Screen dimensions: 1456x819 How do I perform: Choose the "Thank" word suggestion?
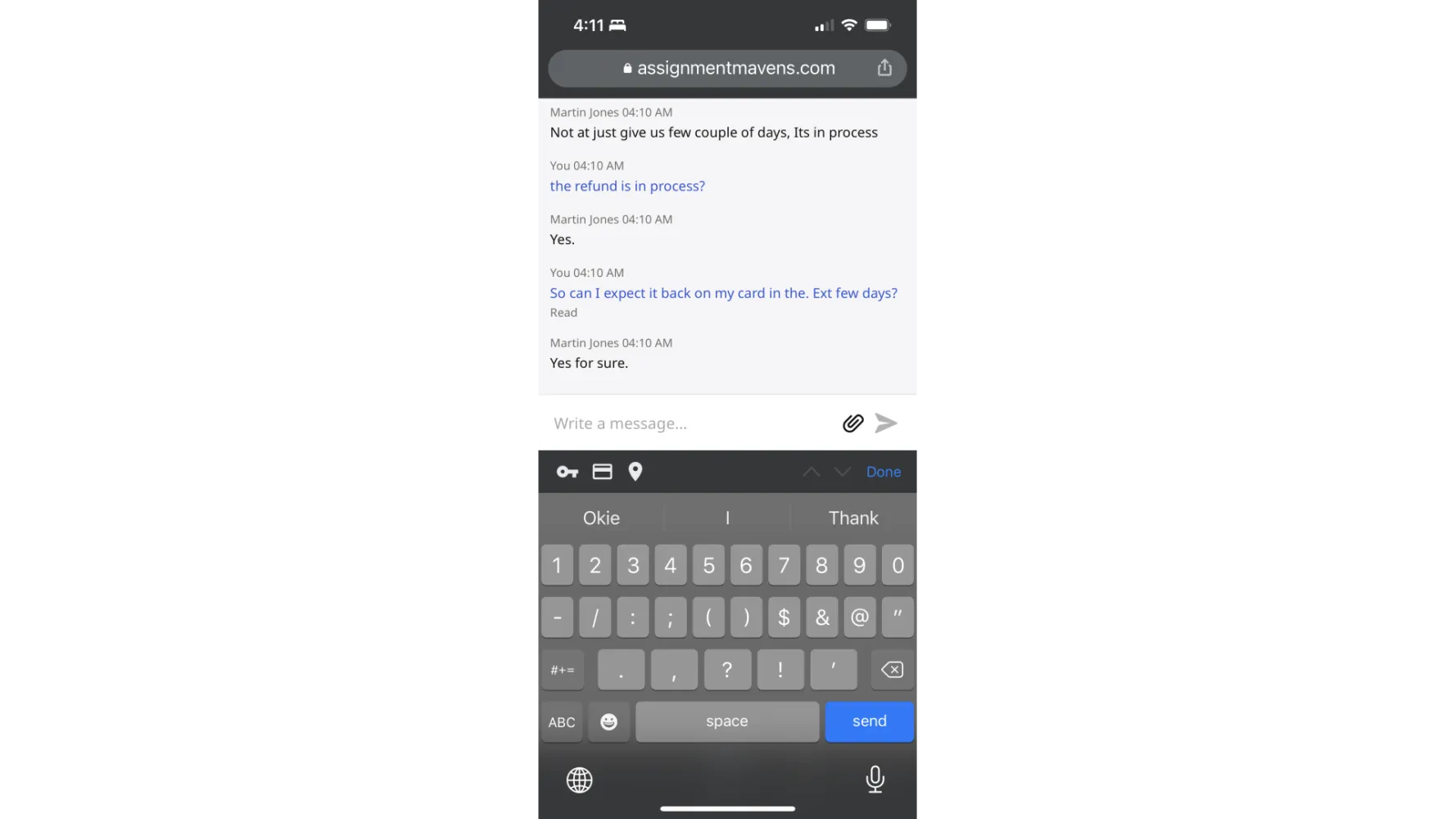click(853, 518)
